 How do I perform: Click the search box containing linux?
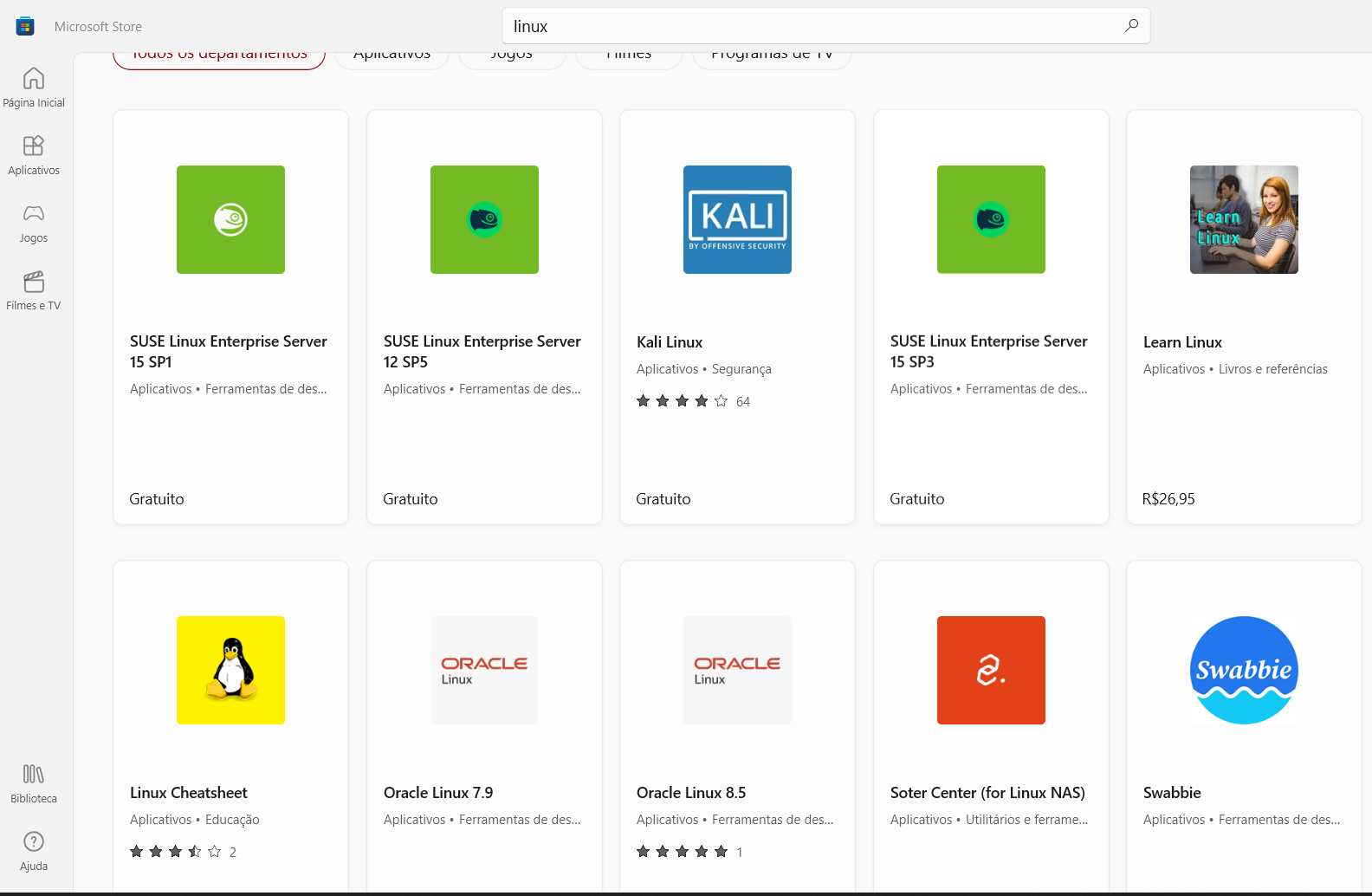[x=825, y=26]
